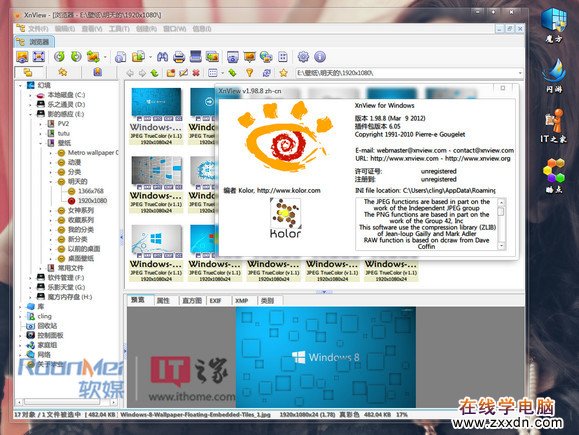
Task: Click the JPEG lossless transform icon
Action: click(93, 57)
